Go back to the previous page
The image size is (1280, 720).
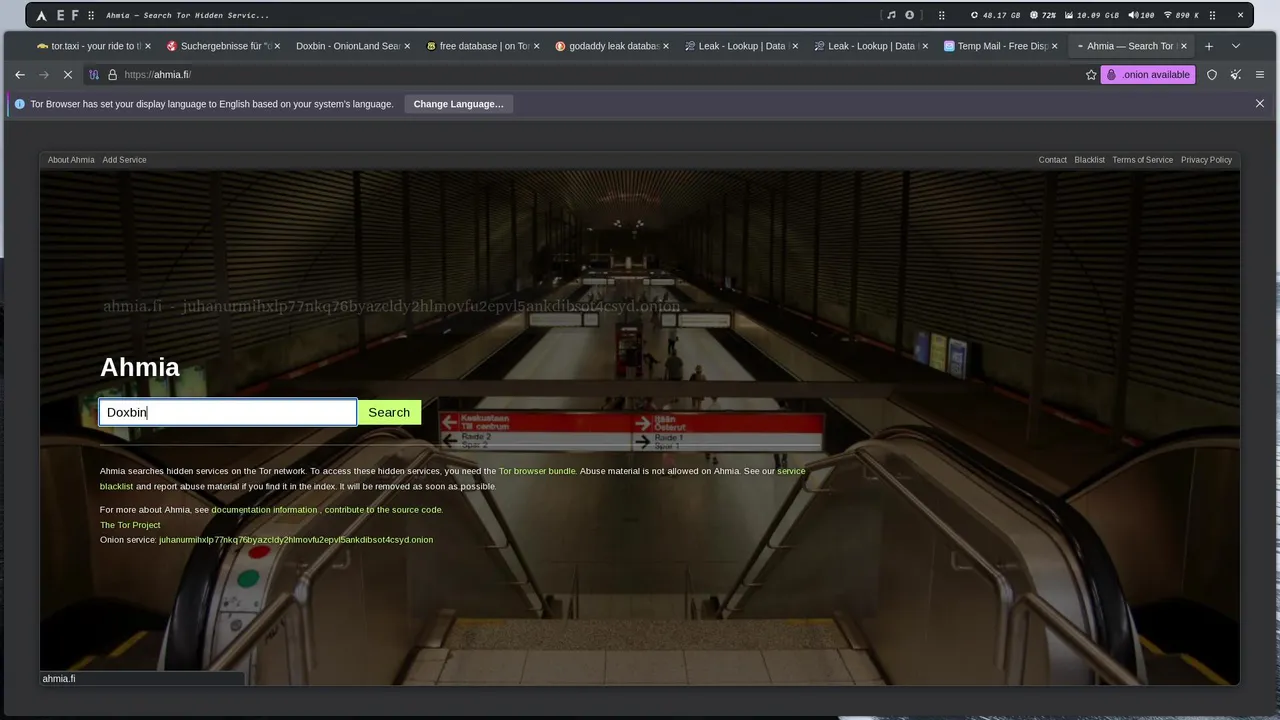[20, 75]
